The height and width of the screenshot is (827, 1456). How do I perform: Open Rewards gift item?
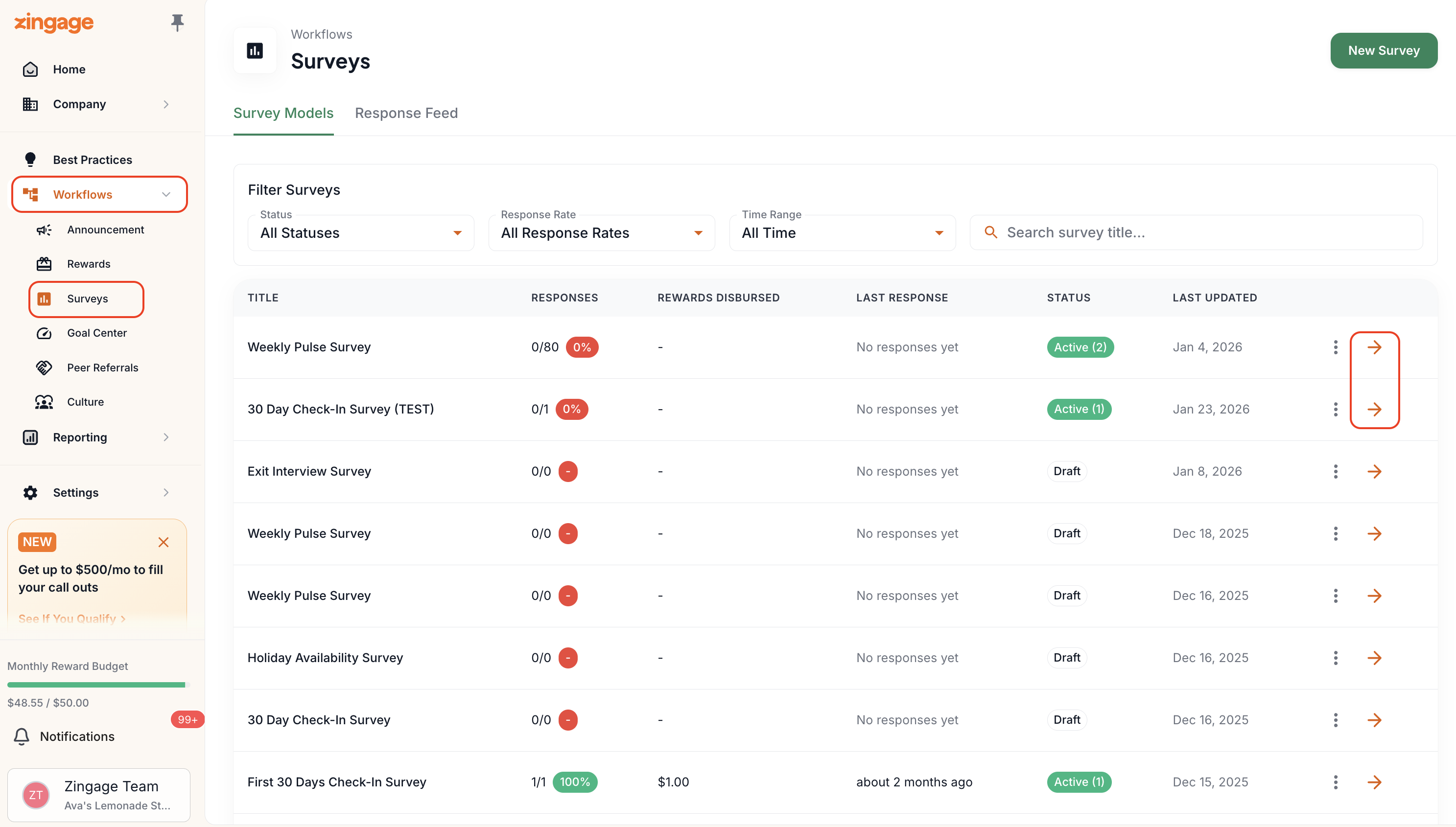(x=73, y=264)
